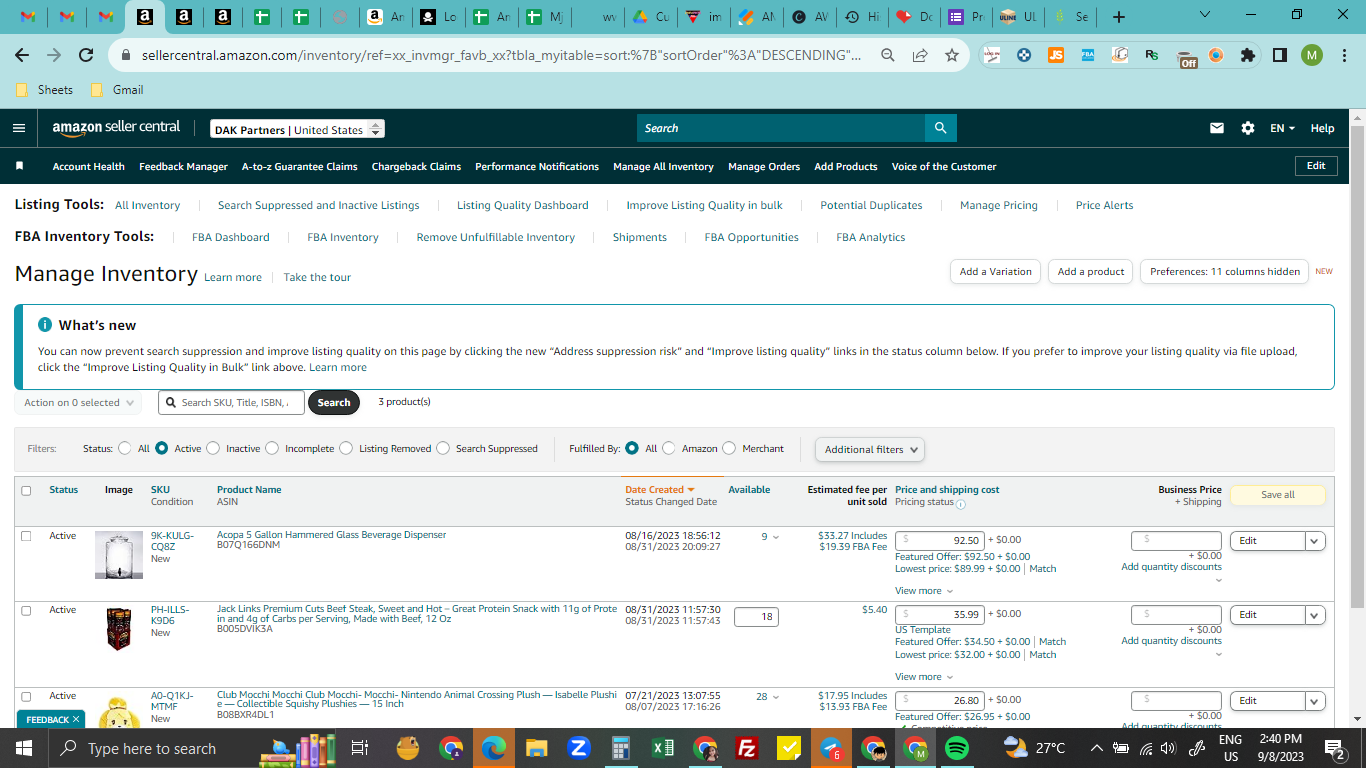Click the search magnifier button in header
This screenshot has width=1366, height=768.
coord(940,128)
